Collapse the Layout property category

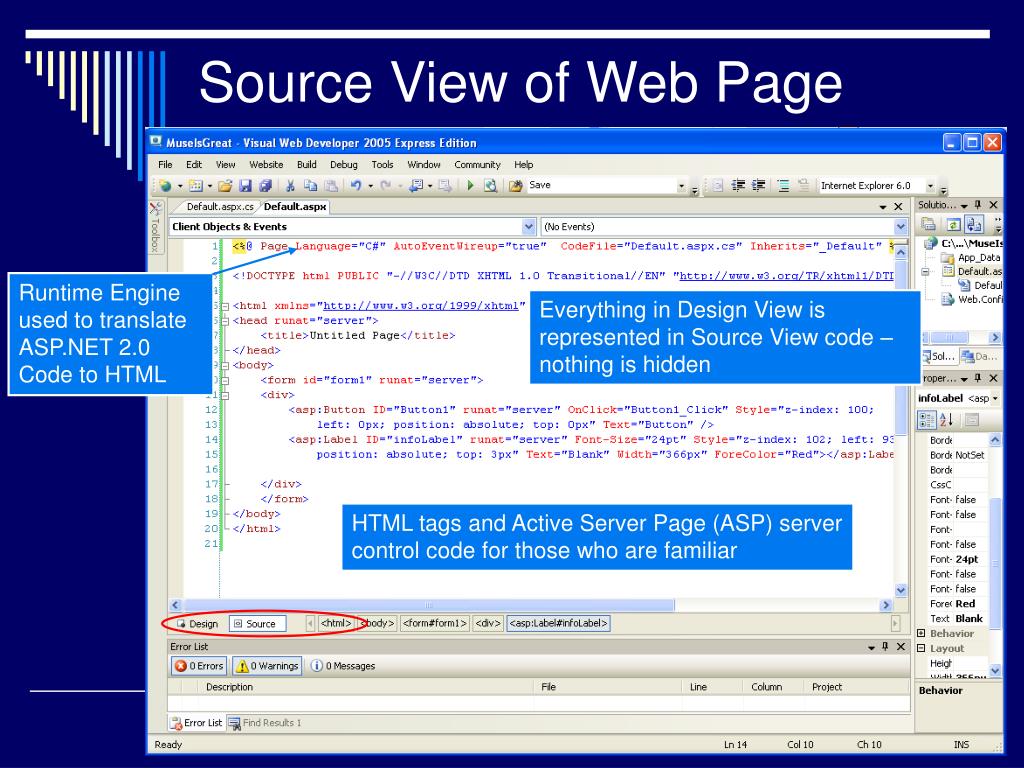921,648
